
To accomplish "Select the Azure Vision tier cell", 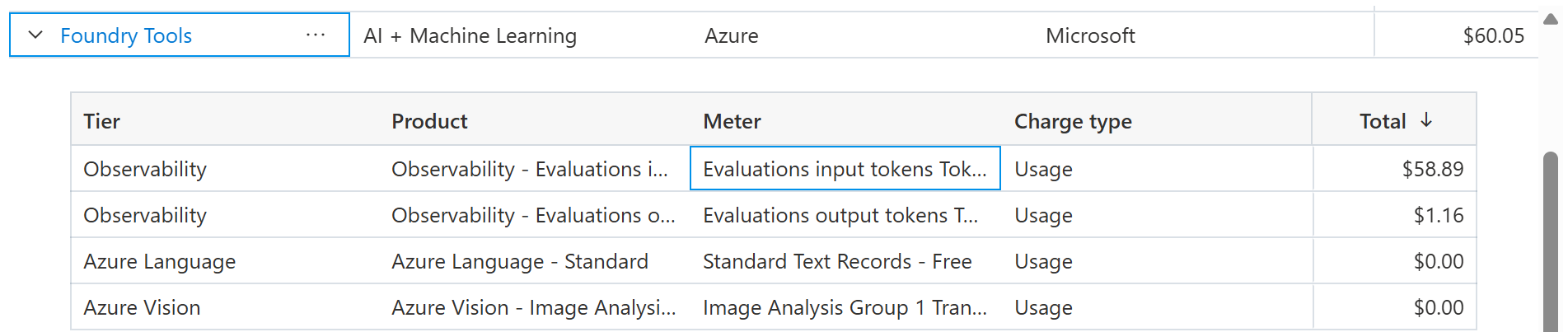I will [x=142, y=307].
